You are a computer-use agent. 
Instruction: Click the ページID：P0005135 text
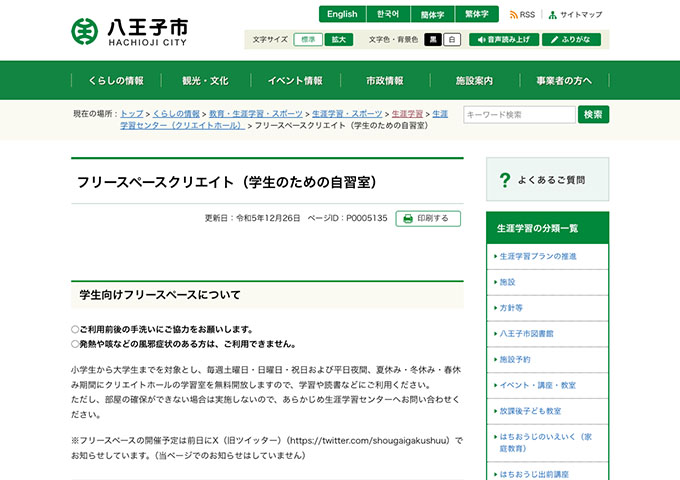pos(347,218)
